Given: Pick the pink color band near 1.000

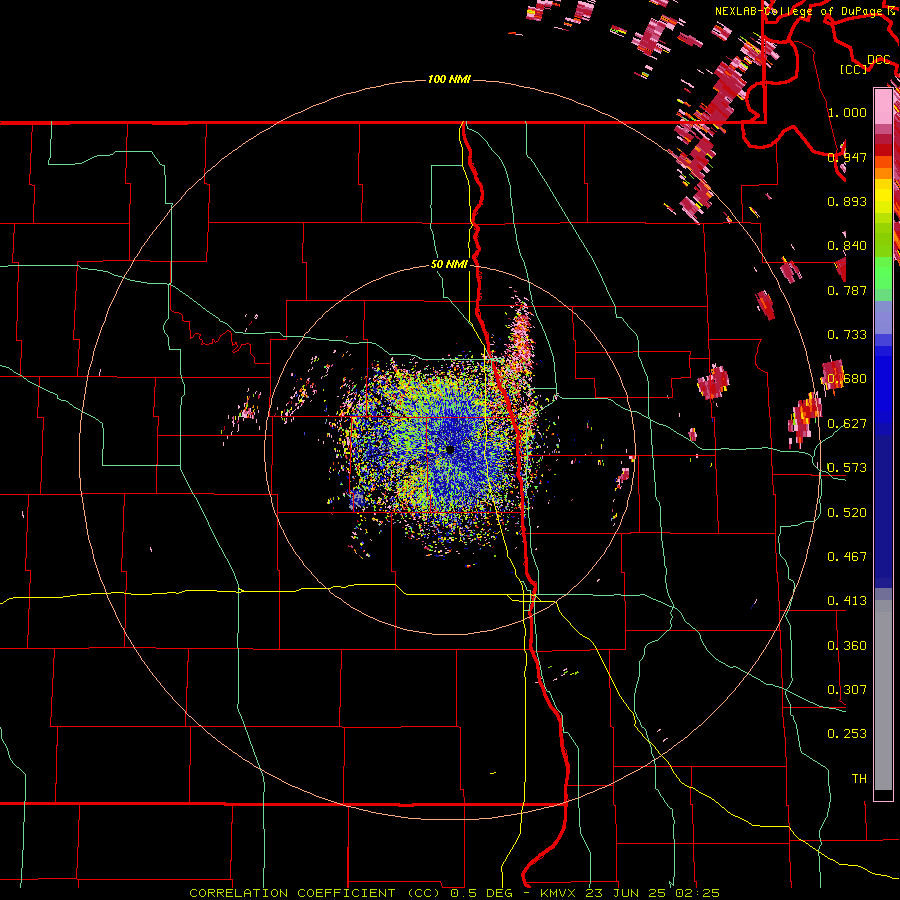Looking at the screenshot, I should click(x=883, y=106).
